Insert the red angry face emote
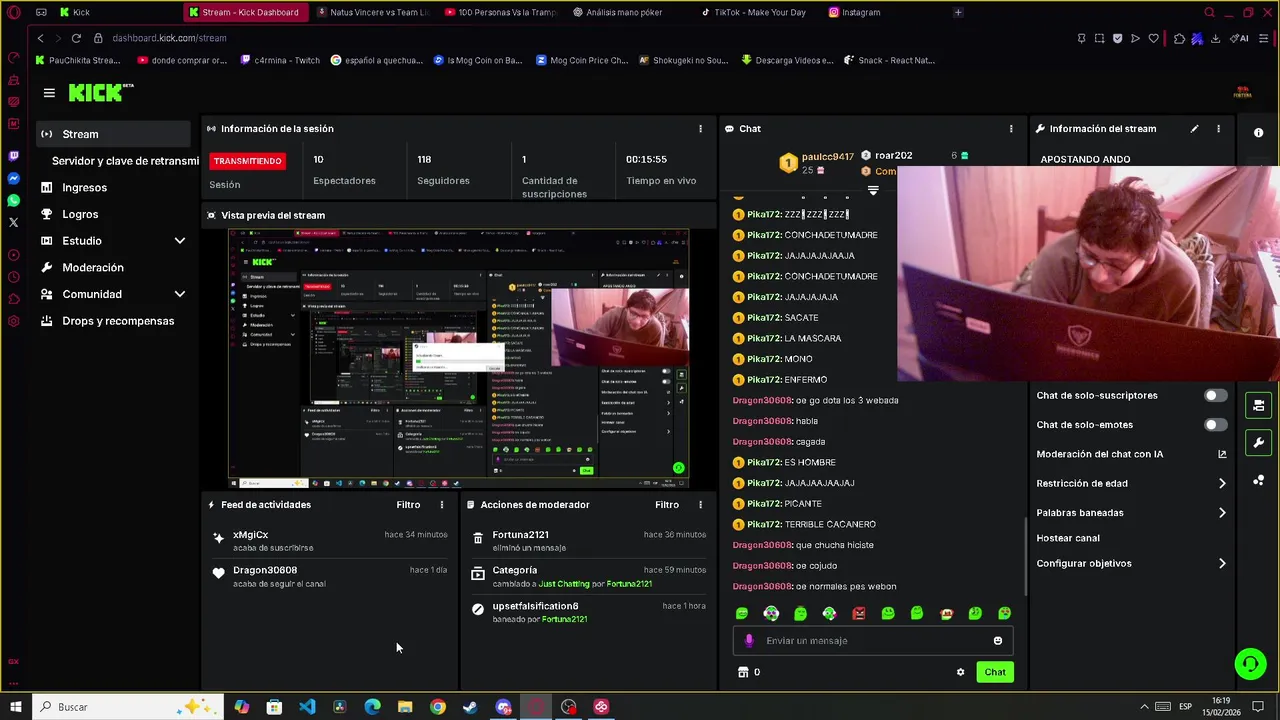The height and width of the screenshot is (720, 1280). click(x=858, y=613)
